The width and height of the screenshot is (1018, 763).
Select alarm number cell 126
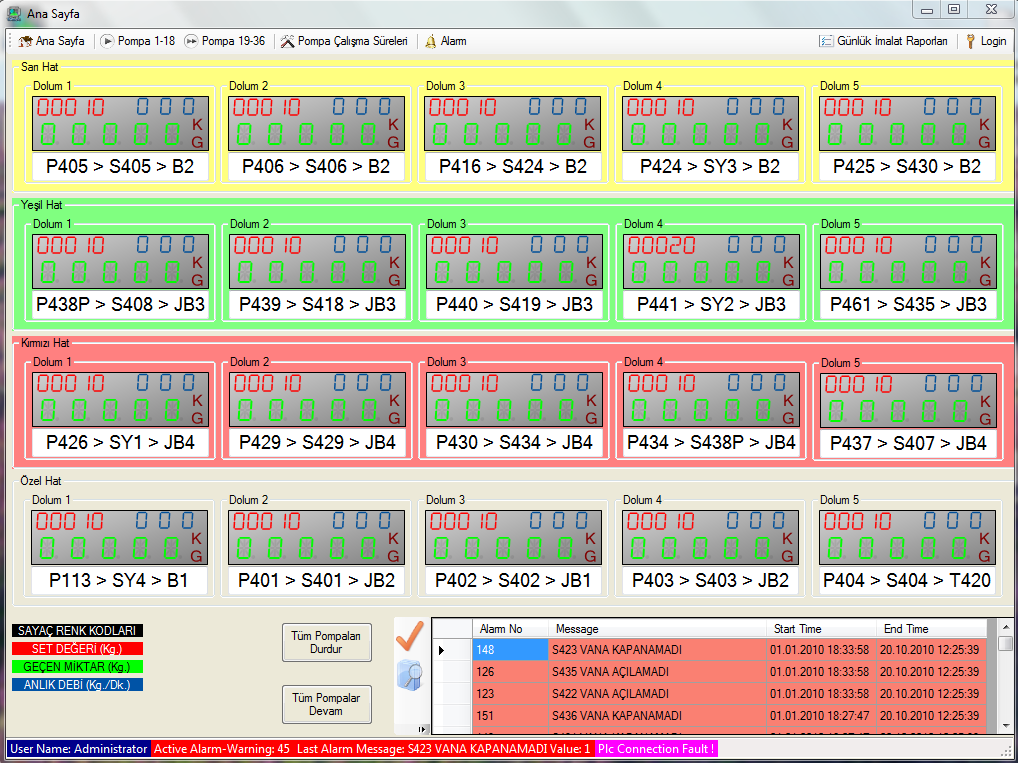510,672
